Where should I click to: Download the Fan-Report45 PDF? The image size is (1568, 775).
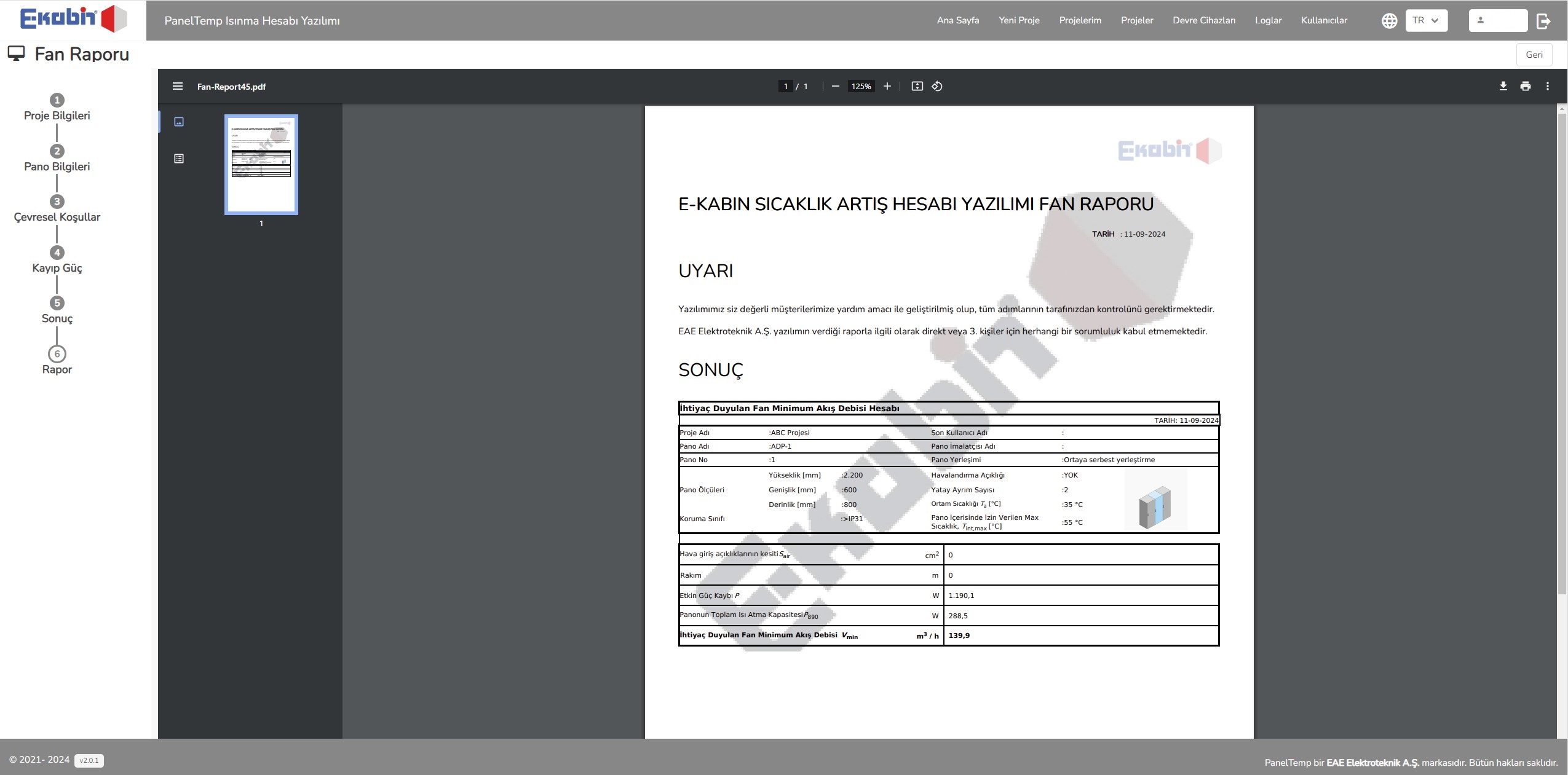[x=1503, y=87]
